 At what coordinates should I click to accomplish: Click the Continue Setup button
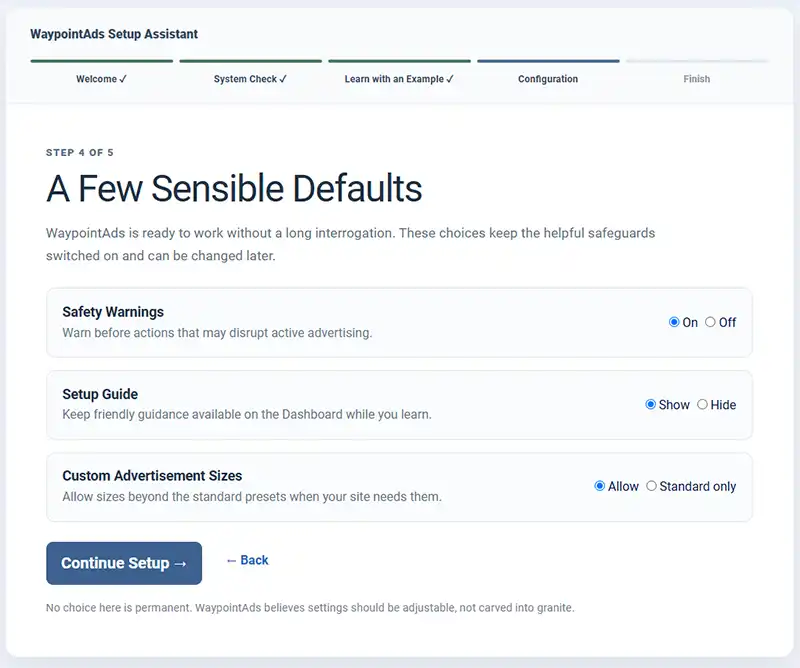coord(124,563)
